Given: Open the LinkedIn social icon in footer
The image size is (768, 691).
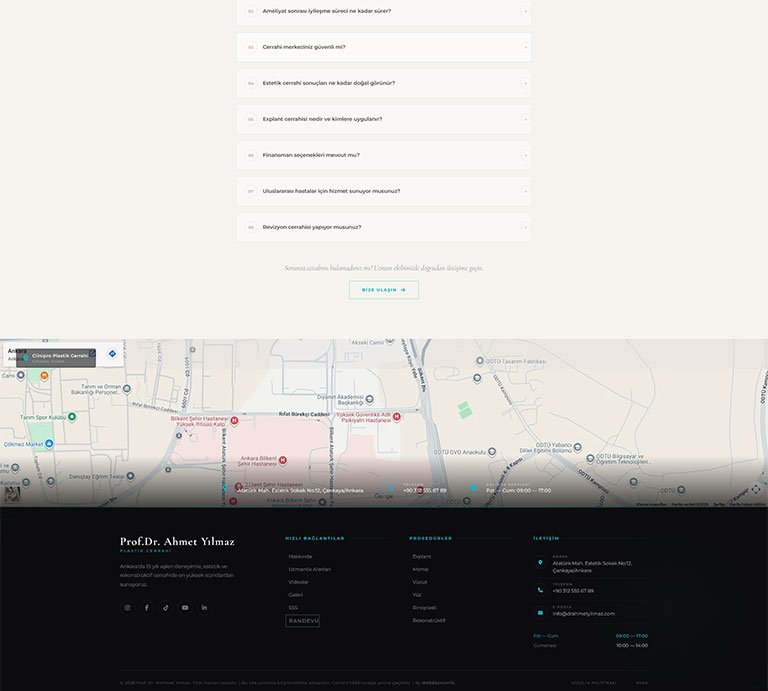Looking at the screenshot, I should tap(204, 608).
